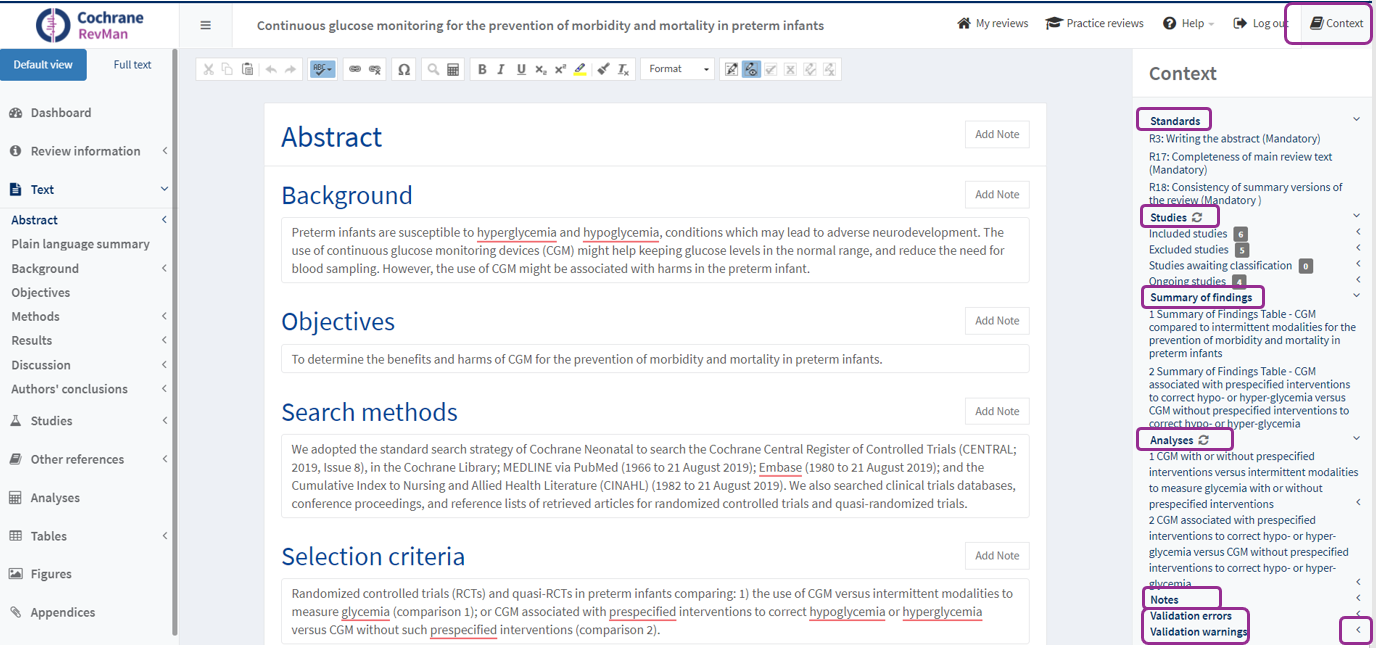Click Add Note next to Background

[996, 195]
